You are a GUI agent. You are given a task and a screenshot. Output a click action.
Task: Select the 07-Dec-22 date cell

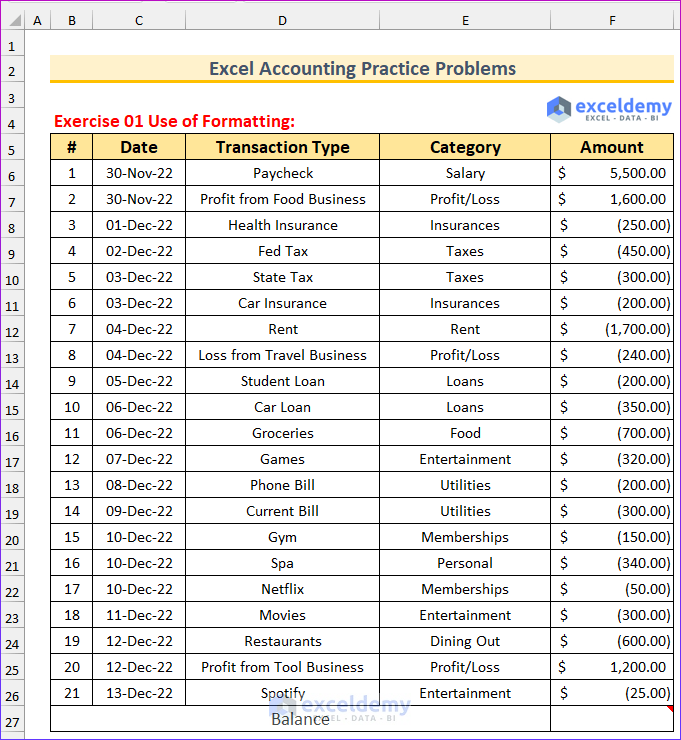[139, 459]
